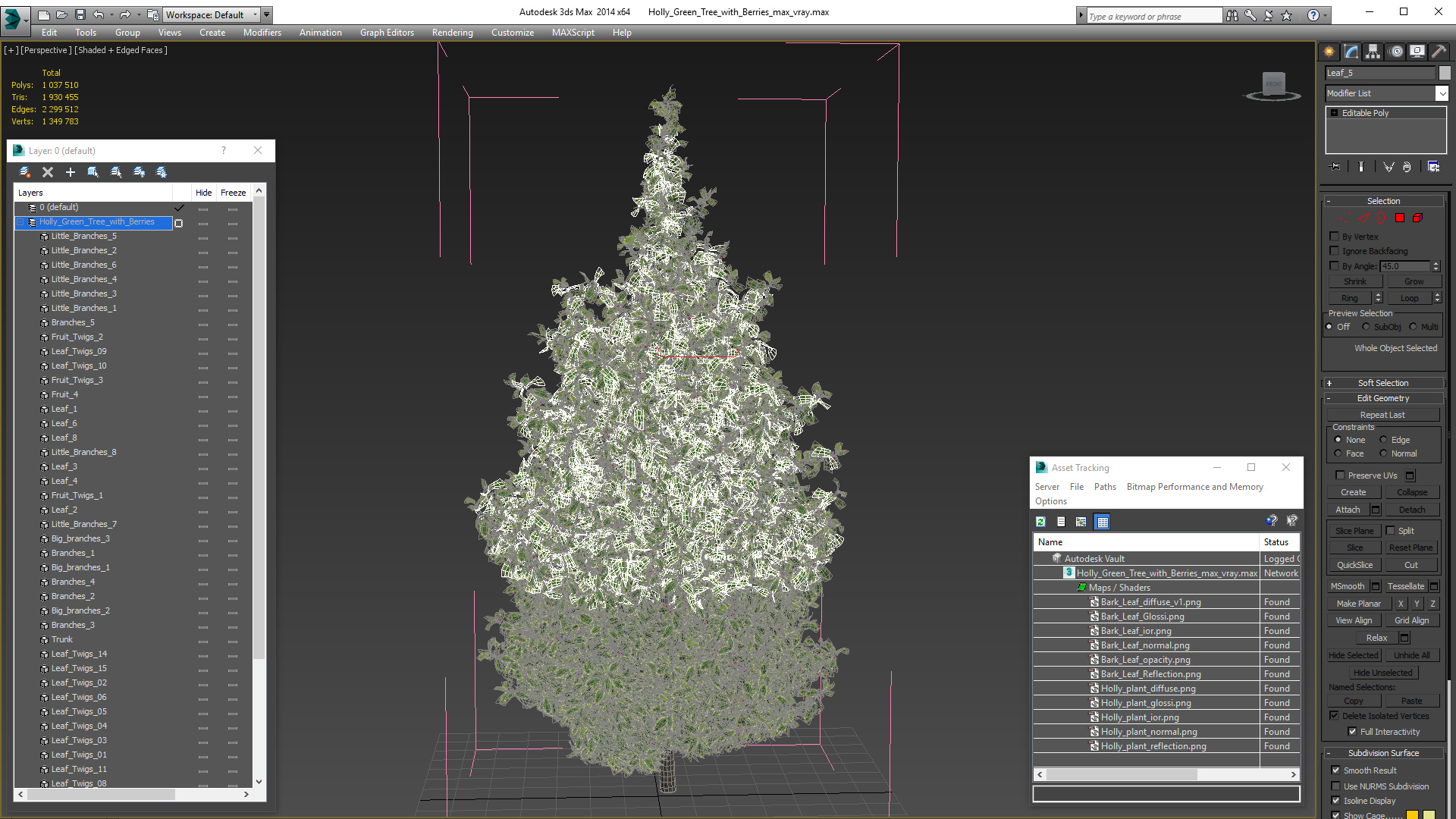Click Make Unique icon under modifier stack
This screenshot has width=1456, height=819.
1389,167
